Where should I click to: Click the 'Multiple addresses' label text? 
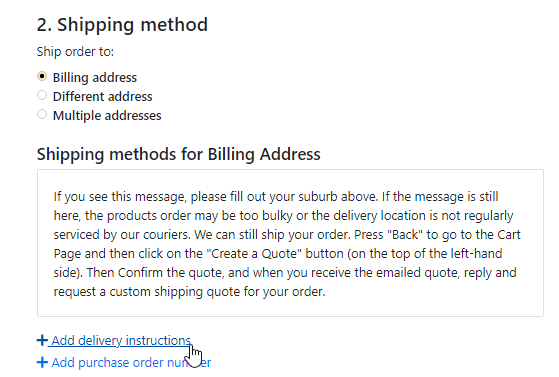pos(107,116)
